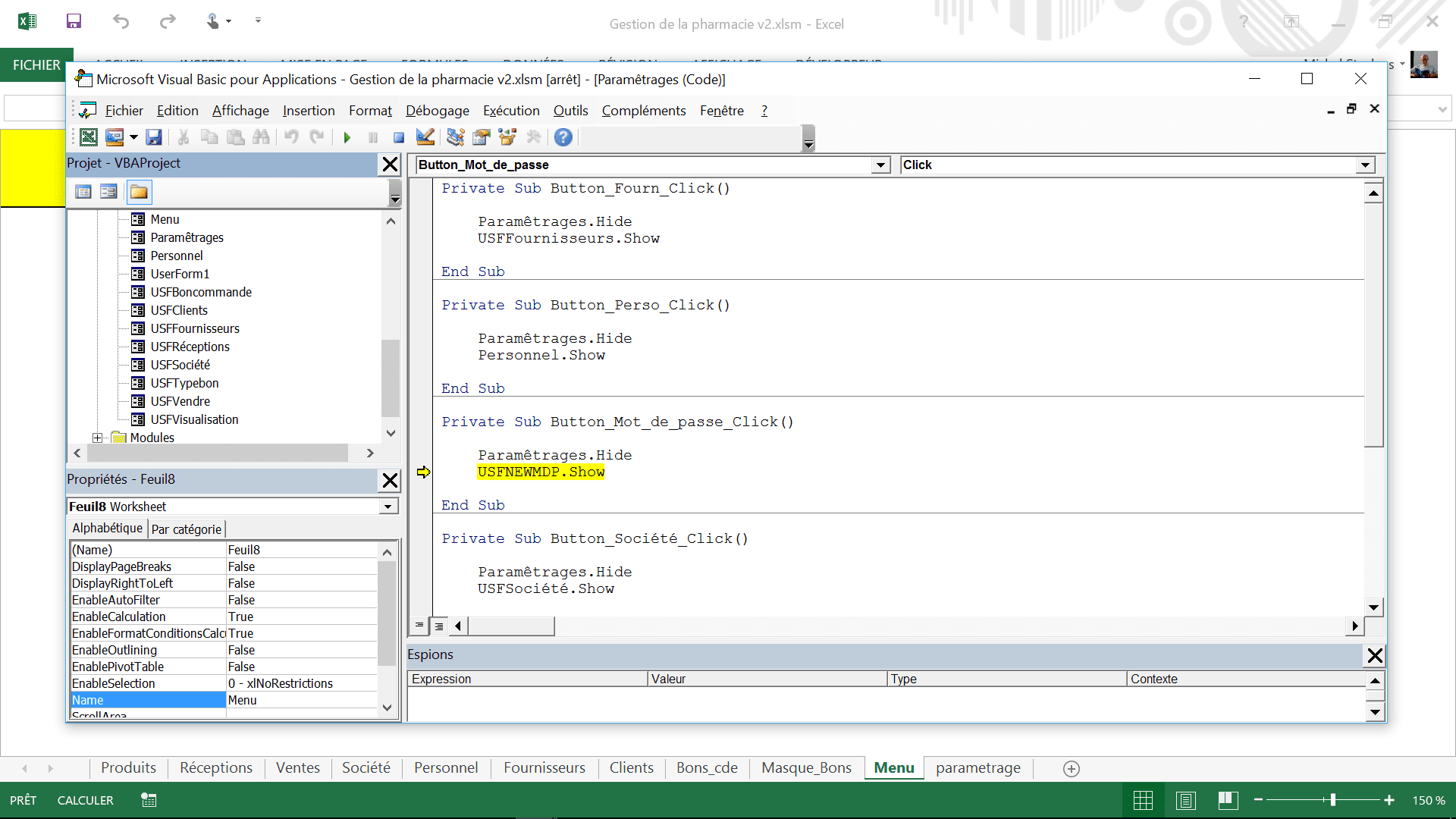Click zoom slider handle in status bar
Image resolution: width=1456 pixels, height=819 pixels.
1332,800
